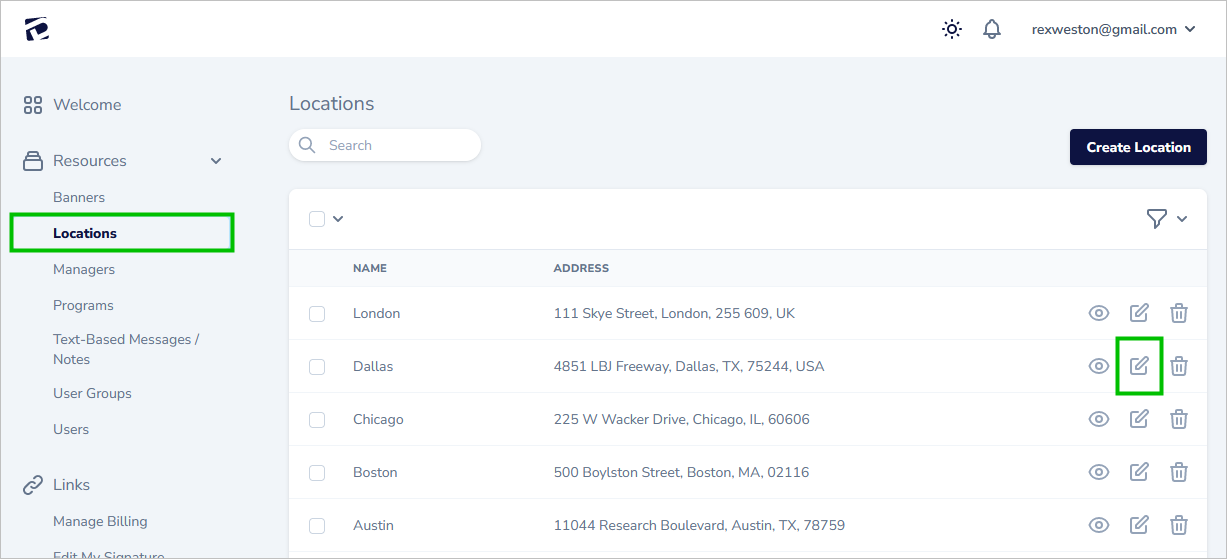Toggle light/dark theme with the sun icon
Image resolution: width=1227 pixels, height=559 pixels.
click(x=952, y=29)
